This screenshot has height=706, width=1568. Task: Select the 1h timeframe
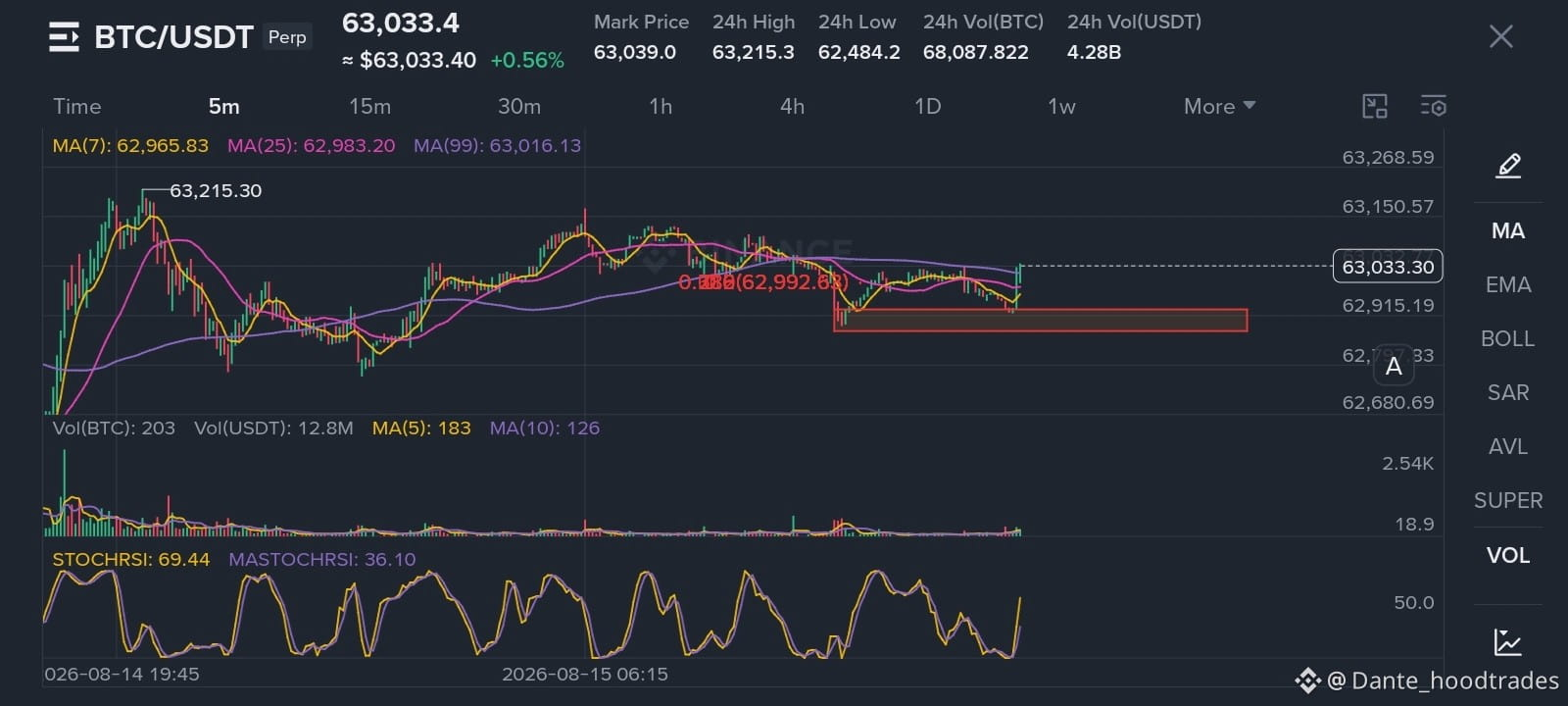tap(661, 106)
